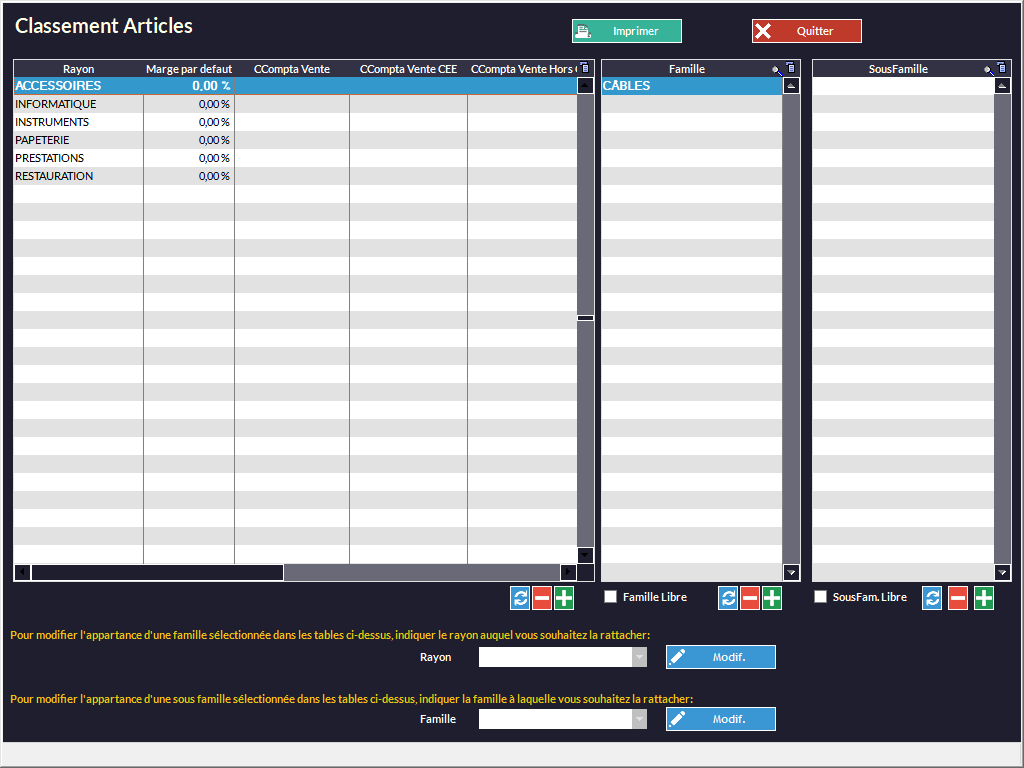The image size is (1024, 768).
Task: Click the Quitter button
Action: (x=806, y=31)
